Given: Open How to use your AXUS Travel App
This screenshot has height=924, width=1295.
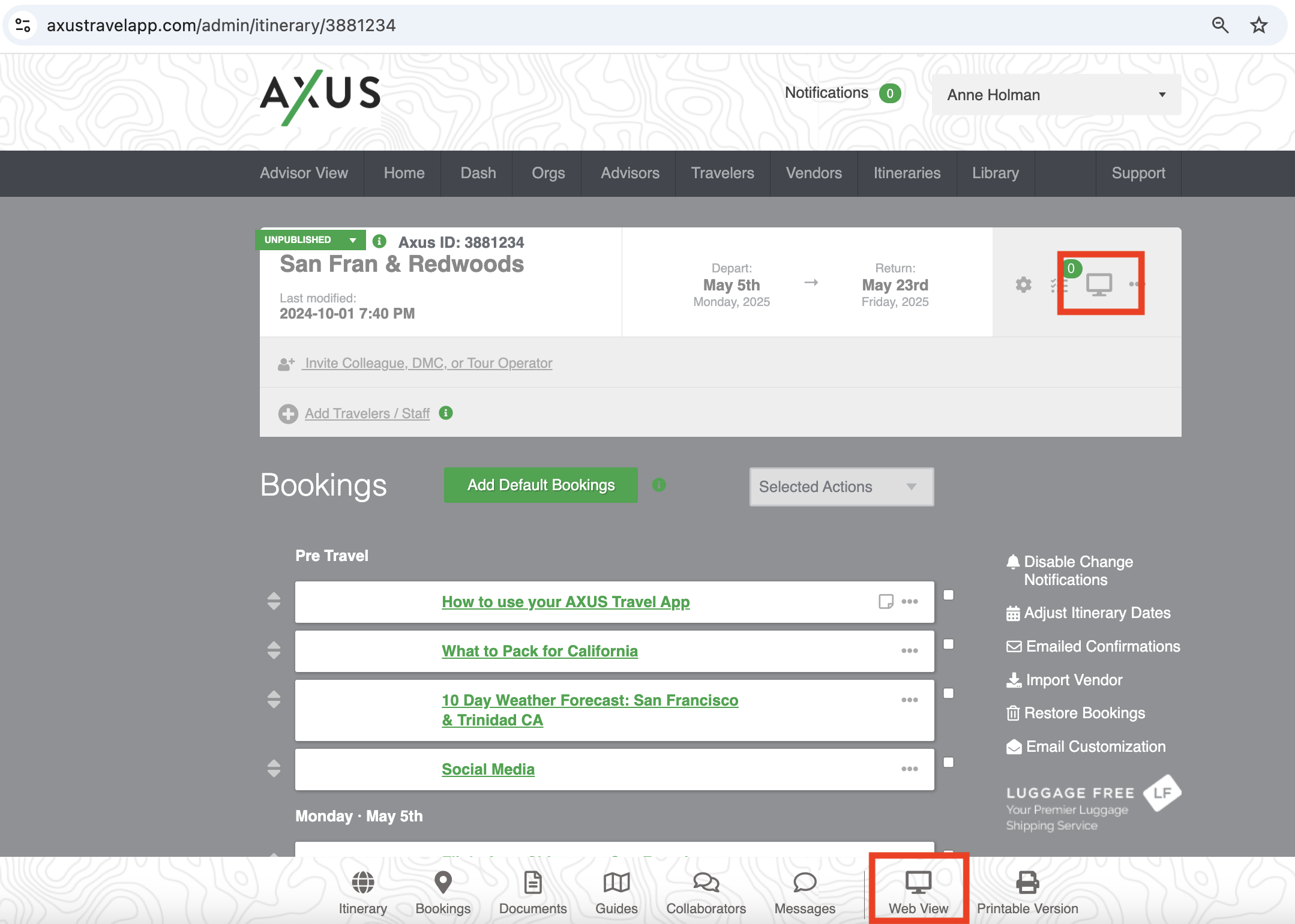Looking at the screenshot, I should [565, 602].
